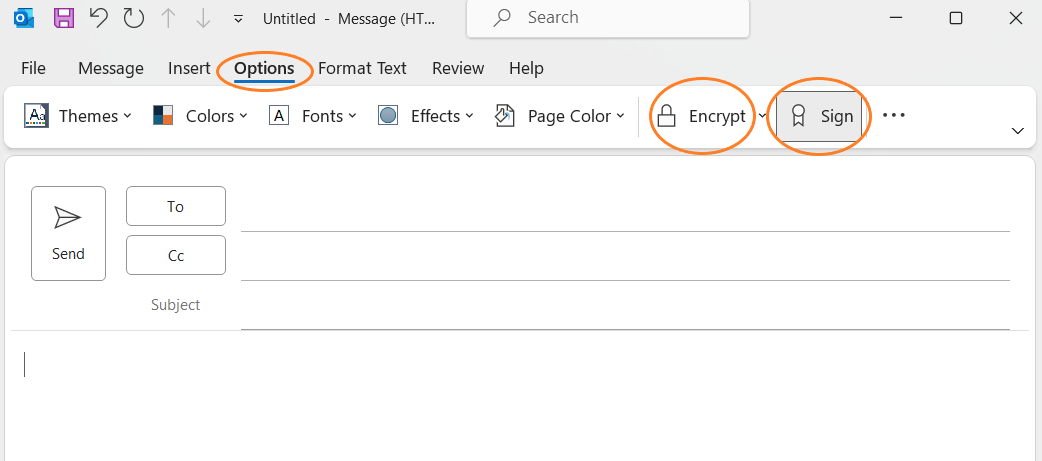Expand the Encrypt options arrow
The width and height of the screenshot is (1042, 461).
coord(762,116)
